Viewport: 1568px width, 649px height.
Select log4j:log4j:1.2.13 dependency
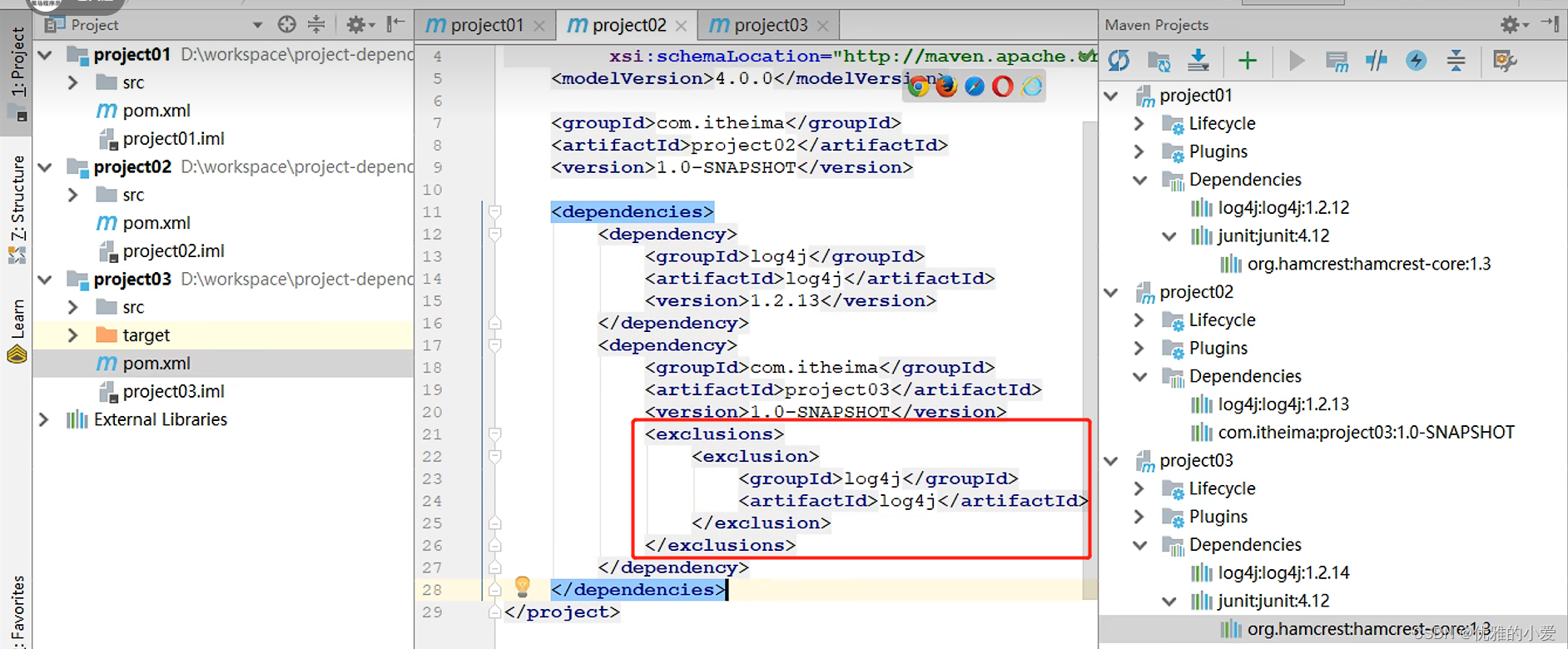(x=1284, y=404)
